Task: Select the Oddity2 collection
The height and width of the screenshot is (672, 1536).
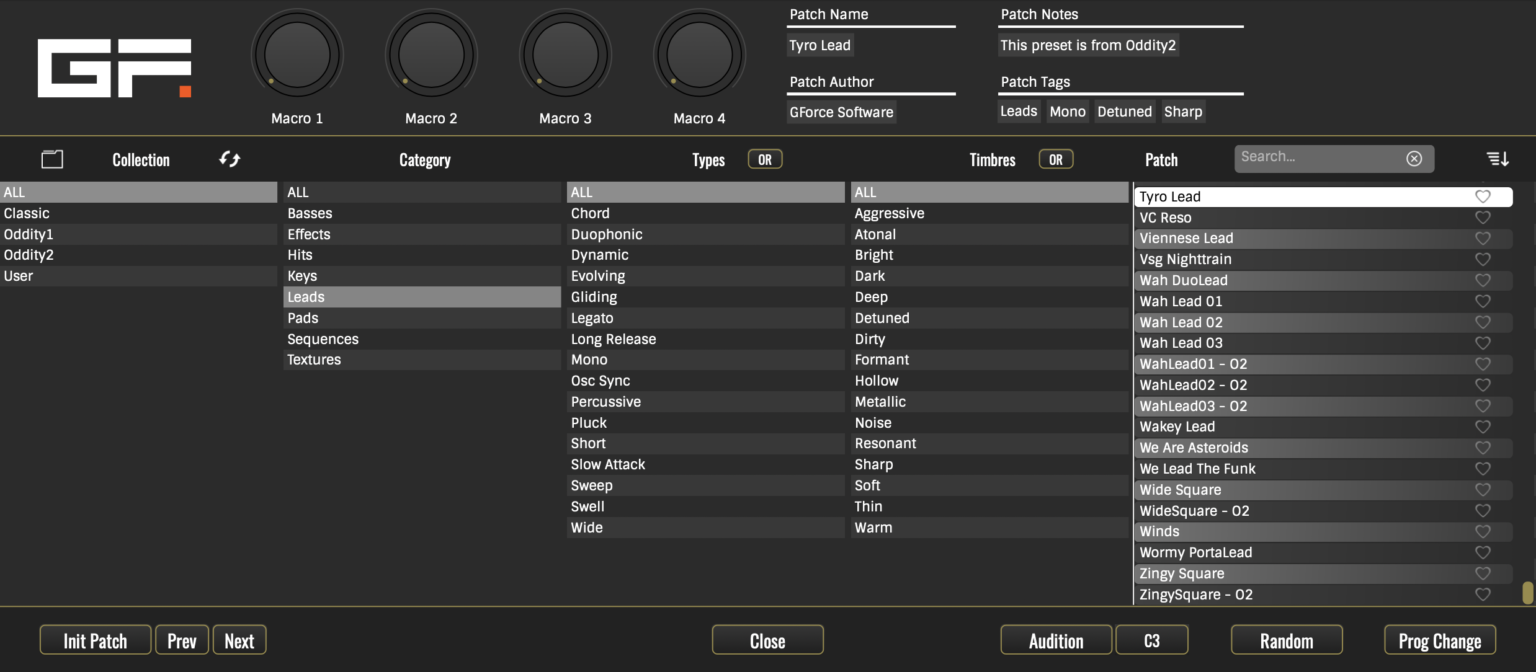Action: (x=140, y=254)
